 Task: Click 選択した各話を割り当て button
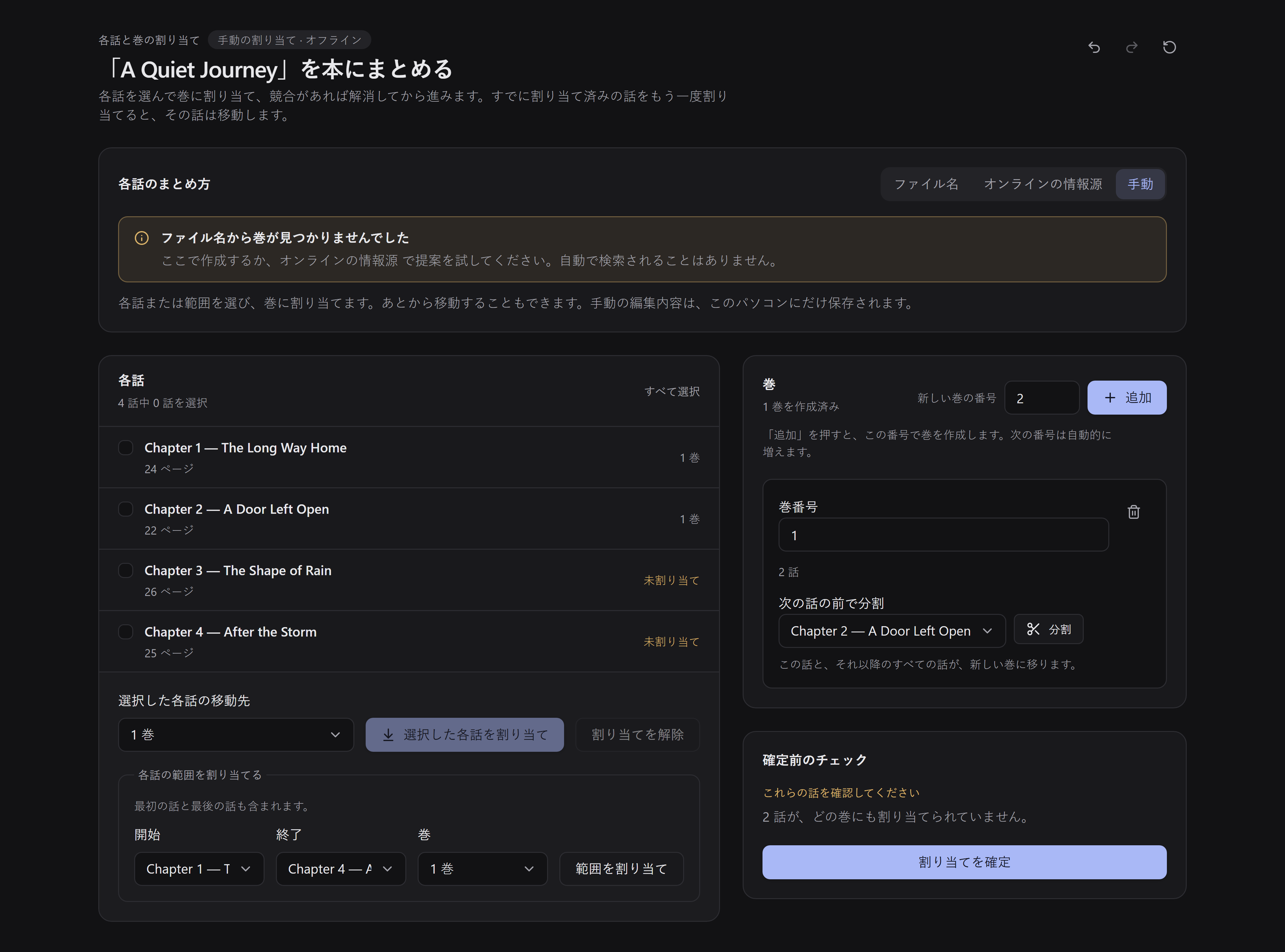pos(465,735)
